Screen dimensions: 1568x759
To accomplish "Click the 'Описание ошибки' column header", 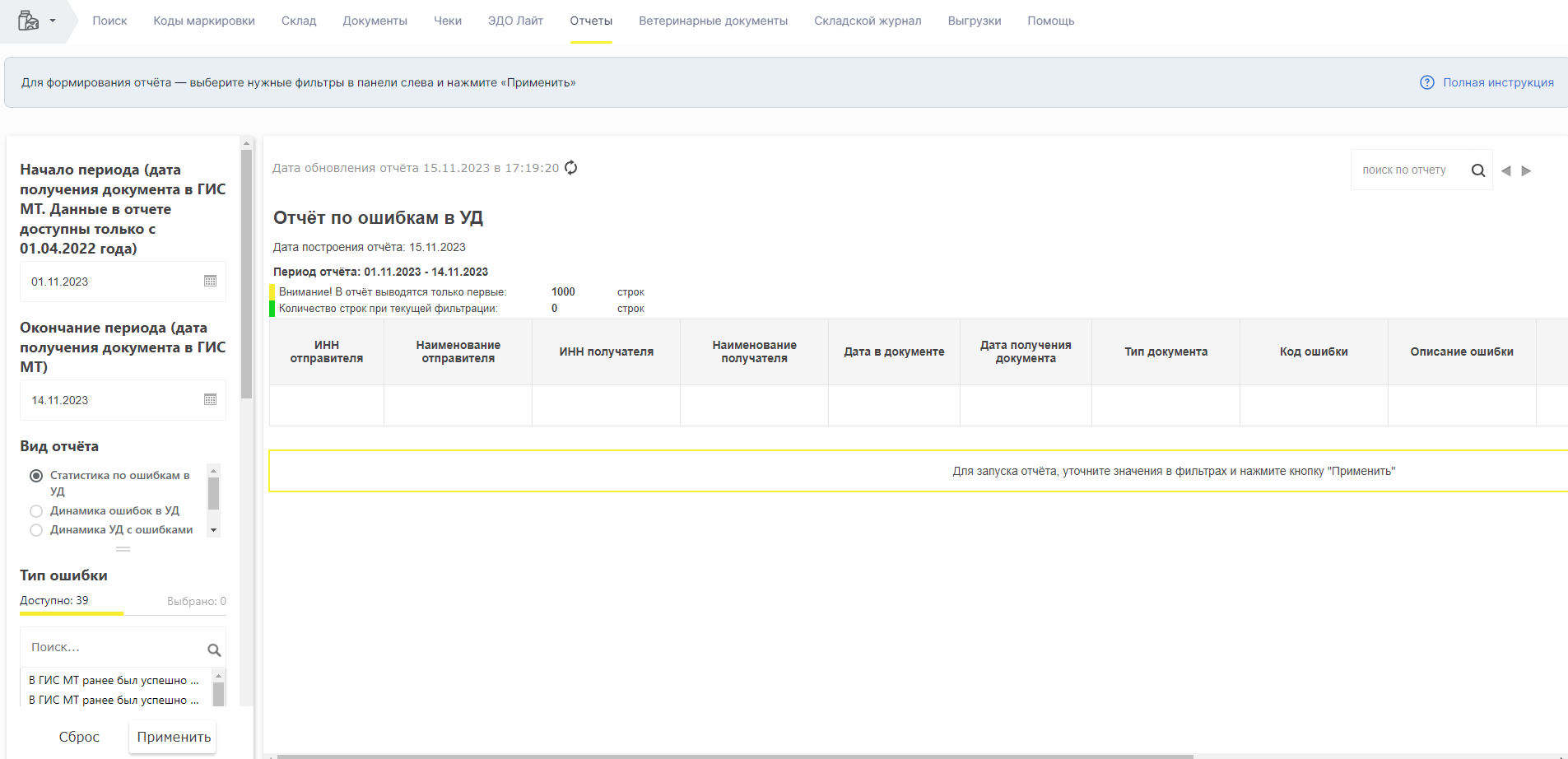I will [x=1463, y=352].
